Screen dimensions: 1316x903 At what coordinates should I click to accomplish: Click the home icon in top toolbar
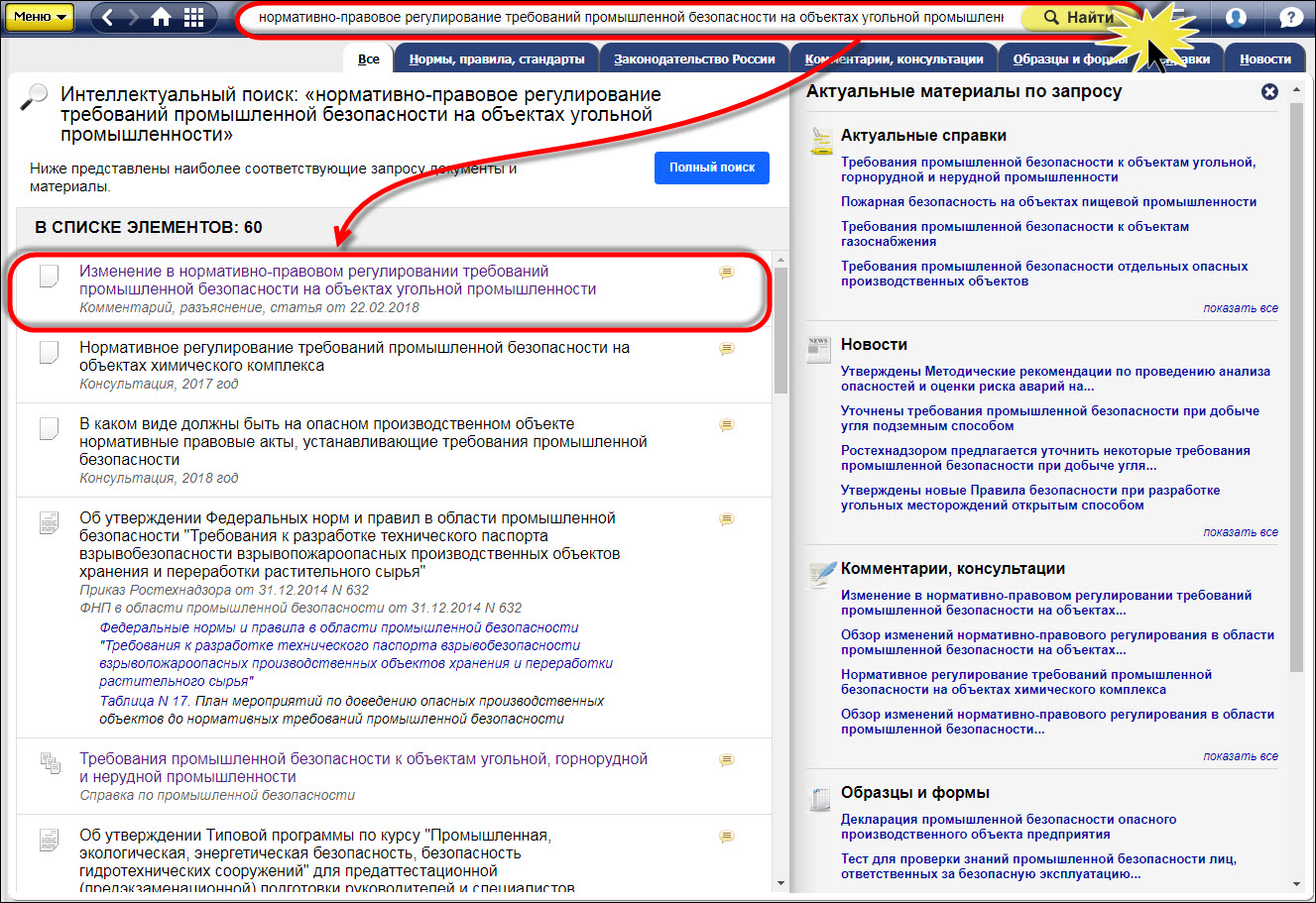click(161, 17)
